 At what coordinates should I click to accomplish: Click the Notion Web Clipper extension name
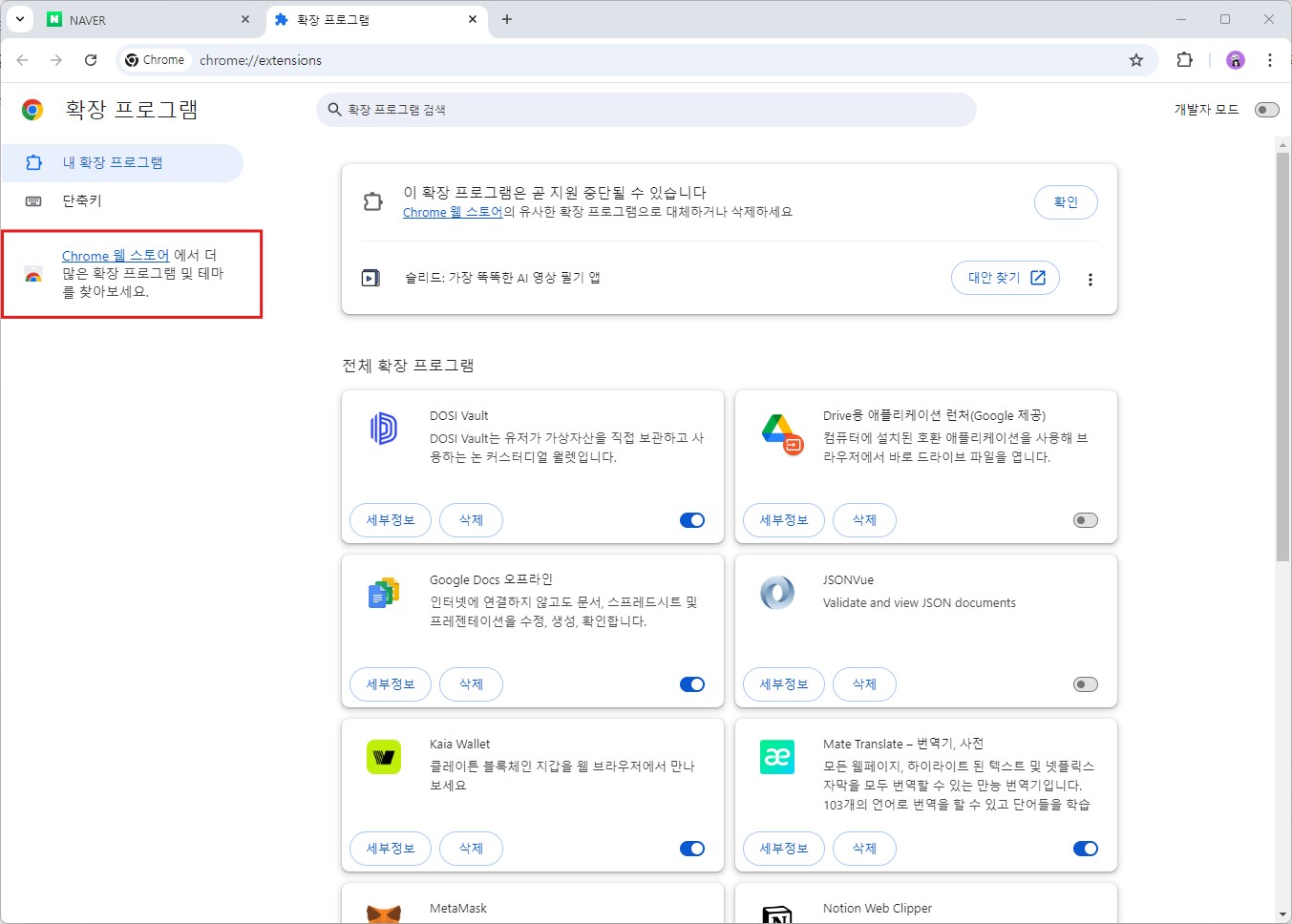coord(878,909)
